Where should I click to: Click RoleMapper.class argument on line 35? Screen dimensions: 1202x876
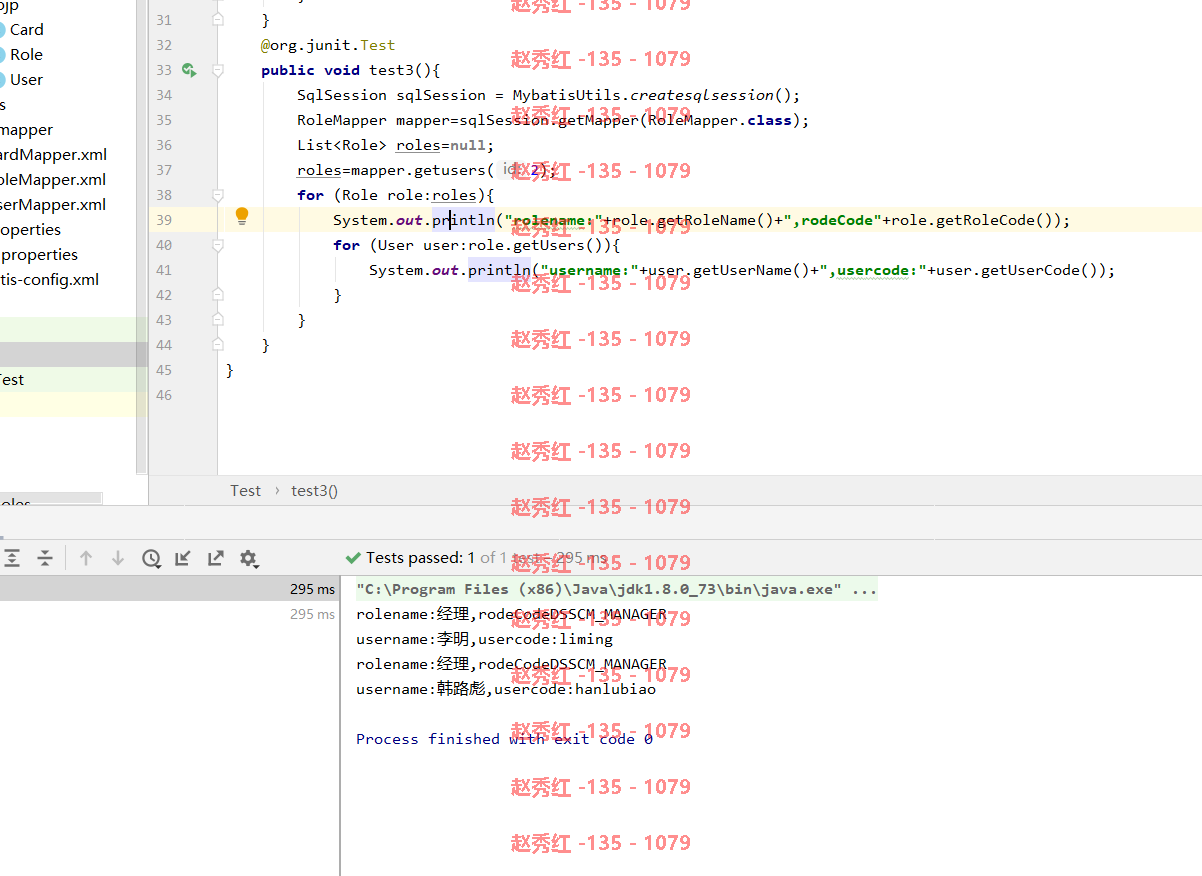coord(719,120)
